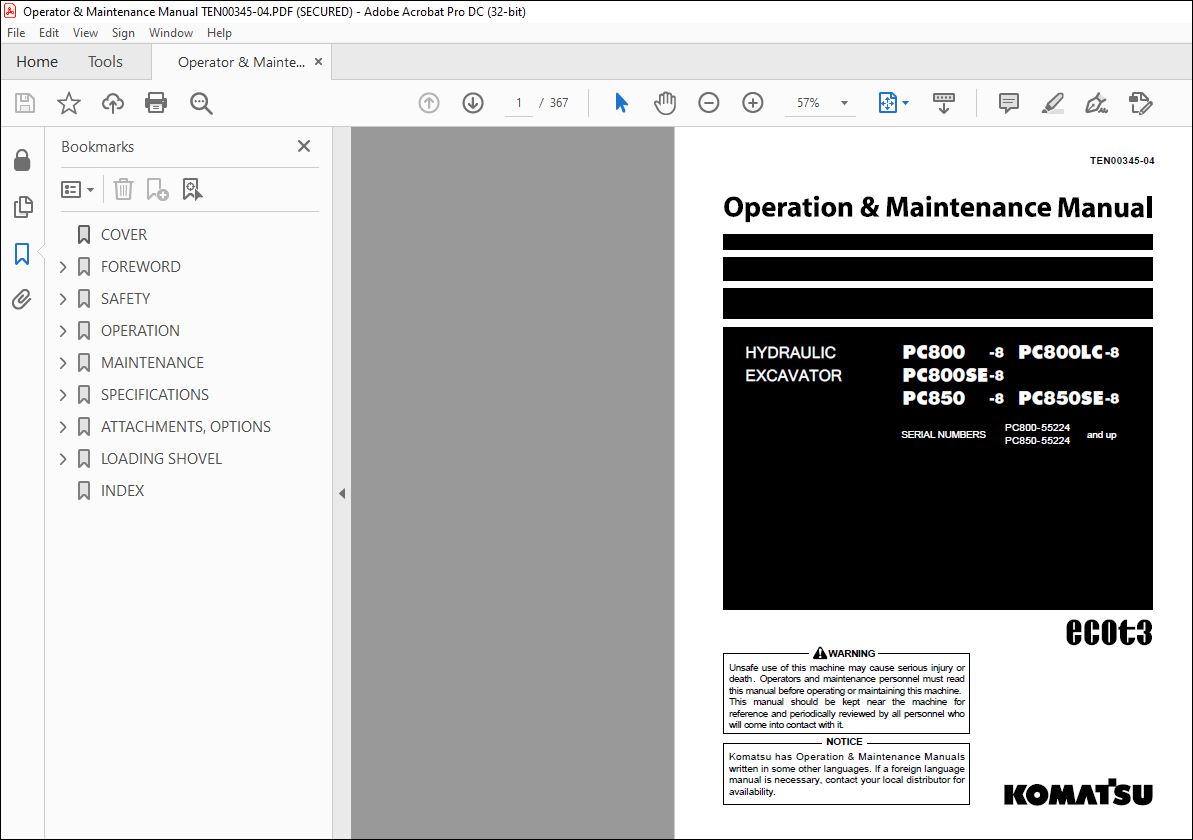
Task: Click the stamp tool icon
Action: tap(1141, 103)
